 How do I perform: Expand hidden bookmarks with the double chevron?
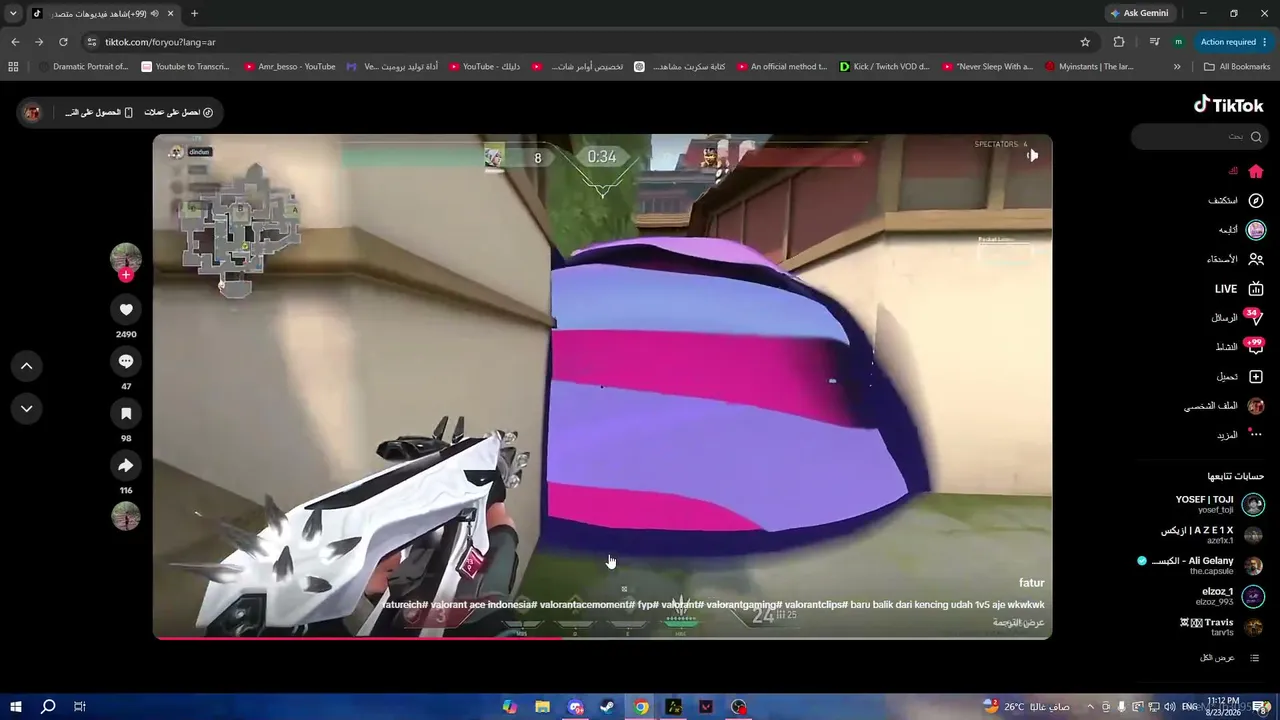tap(1177, 67)
